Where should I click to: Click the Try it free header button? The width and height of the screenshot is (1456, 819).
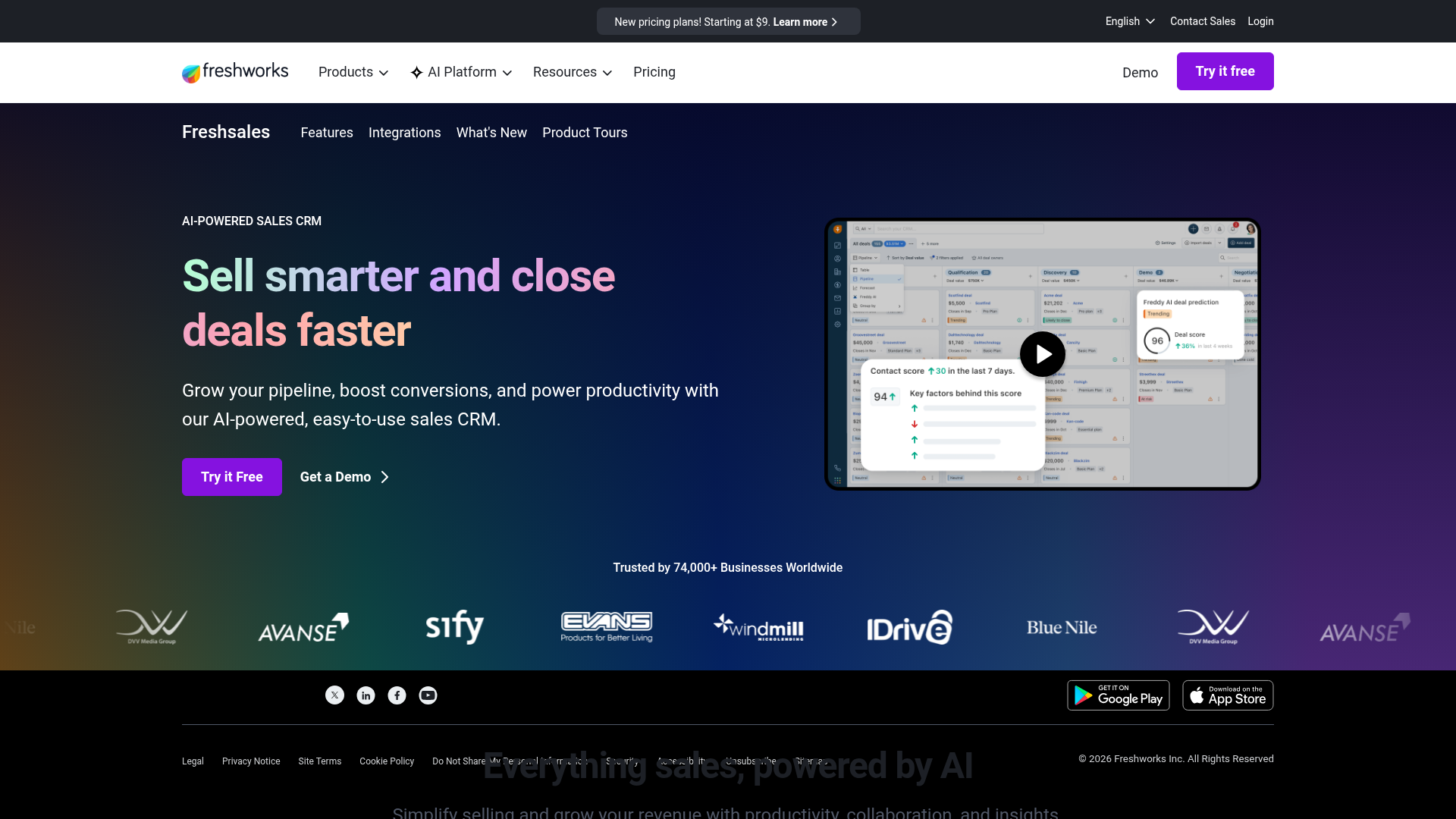point(1225,71)
